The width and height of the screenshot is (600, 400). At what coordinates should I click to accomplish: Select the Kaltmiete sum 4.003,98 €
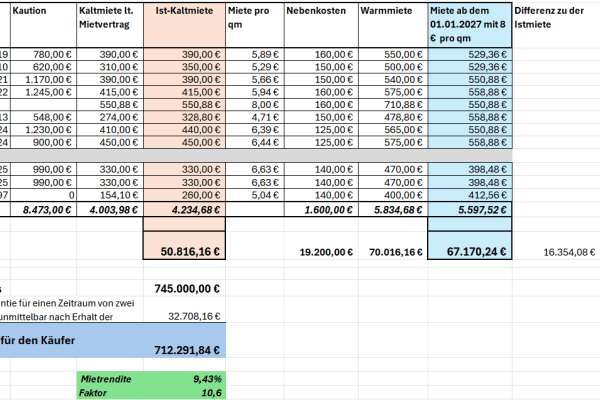point(110,209)
